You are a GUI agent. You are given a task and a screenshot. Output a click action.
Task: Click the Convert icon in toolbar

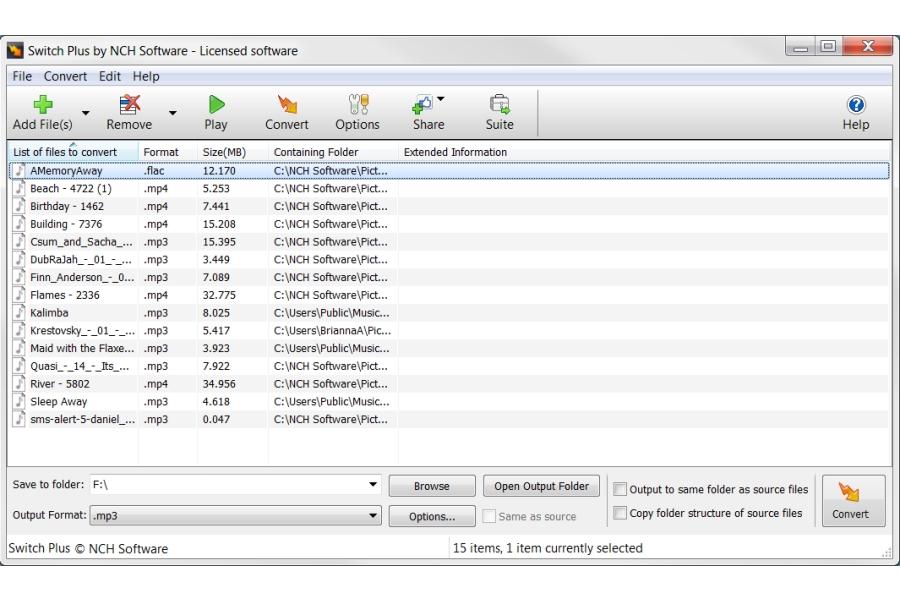point(287,104)
